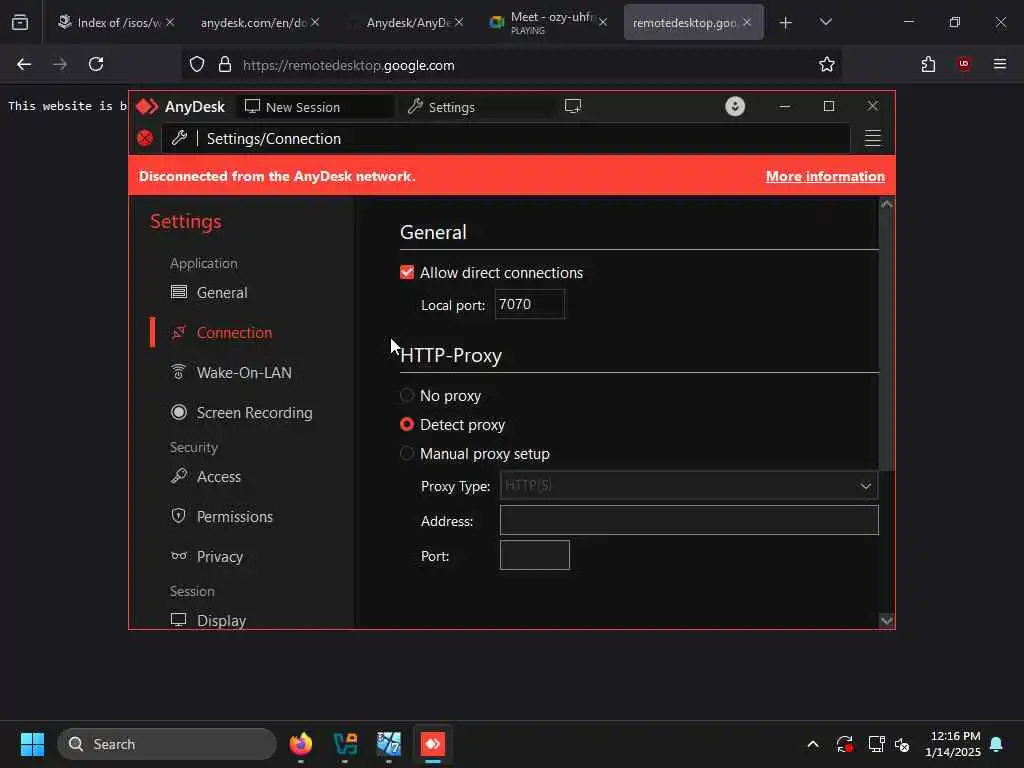Image resolution: width=1024 pixels, height=768 pixels.
Task: Click the wrench icon beside Settings/Connection
Action: 179,138
